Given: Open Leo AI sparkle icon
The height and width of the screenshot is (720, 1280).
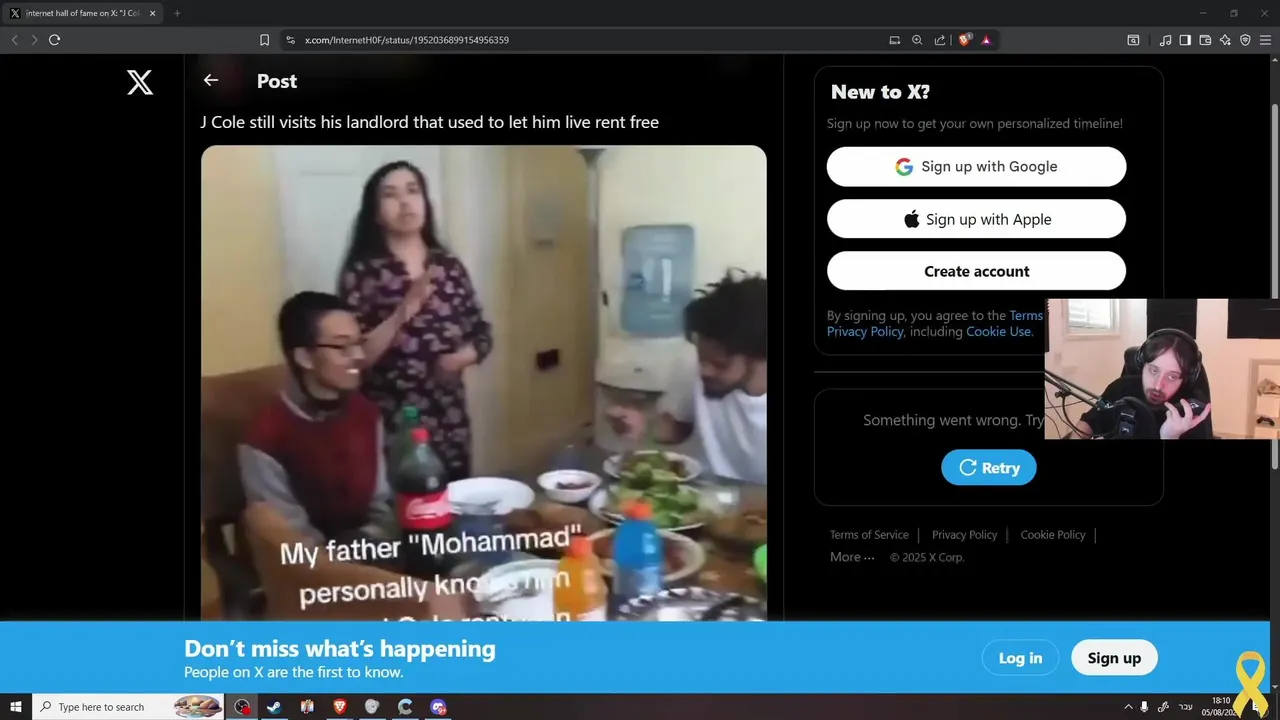Looking at the screenshot, I should (x=1225, y=40).
